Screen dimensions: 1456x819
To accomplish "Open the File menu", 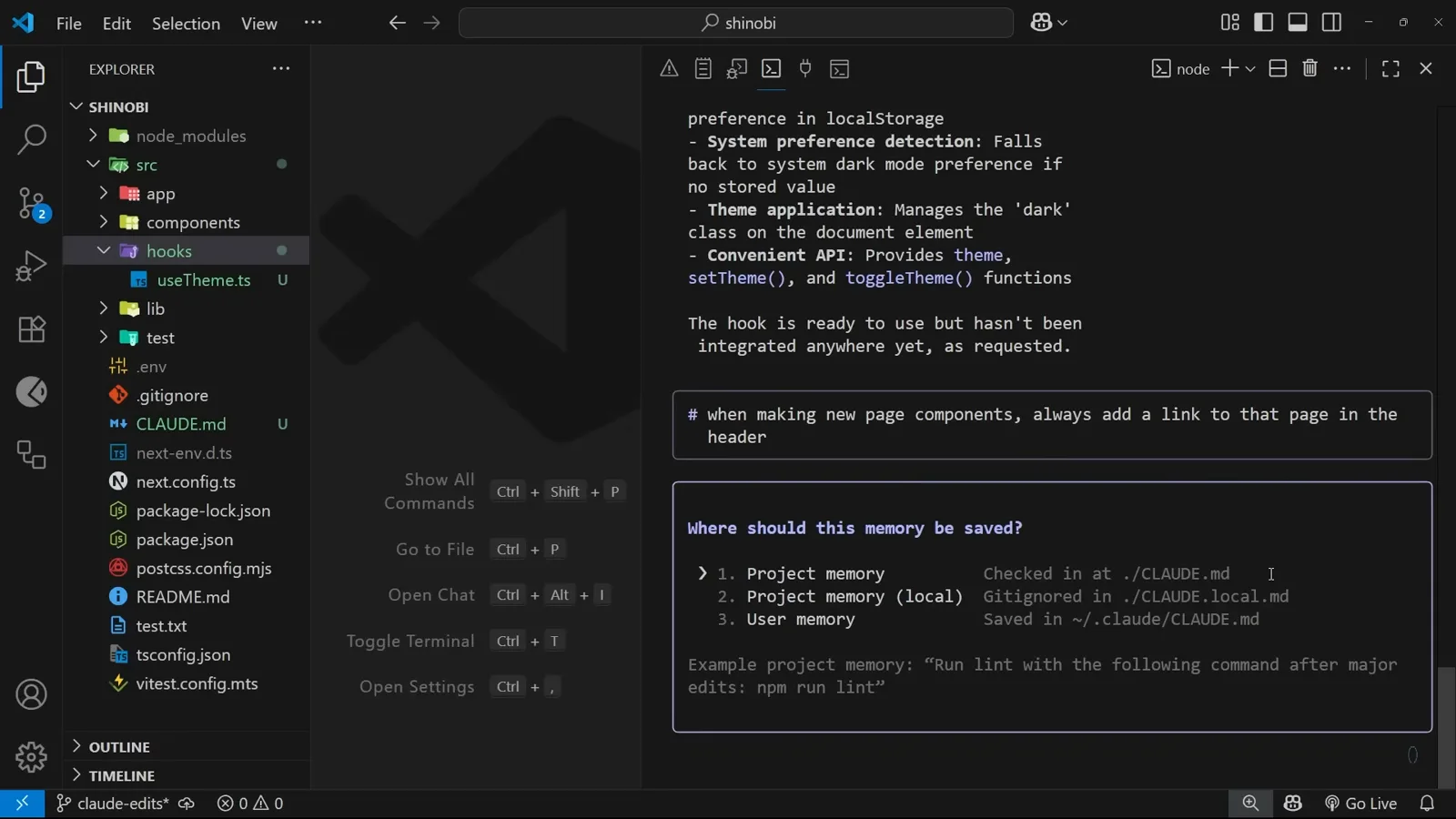I will (68, 24).
